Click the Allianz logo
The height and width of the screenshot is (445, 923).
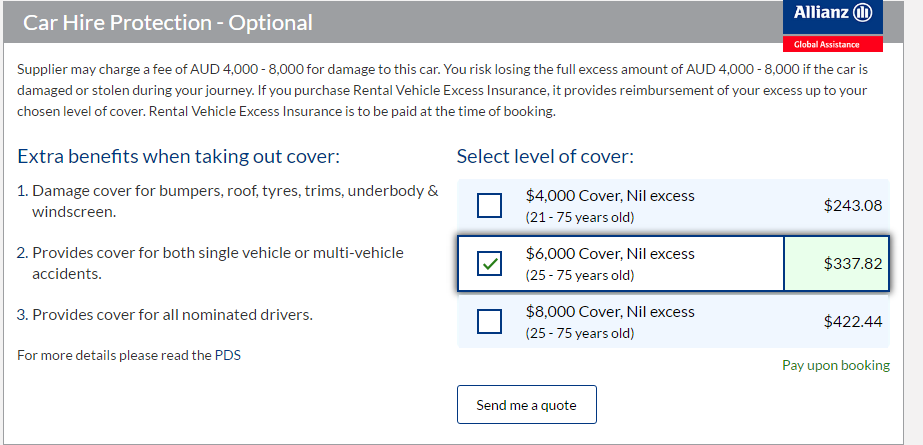(x=833, y=15)
